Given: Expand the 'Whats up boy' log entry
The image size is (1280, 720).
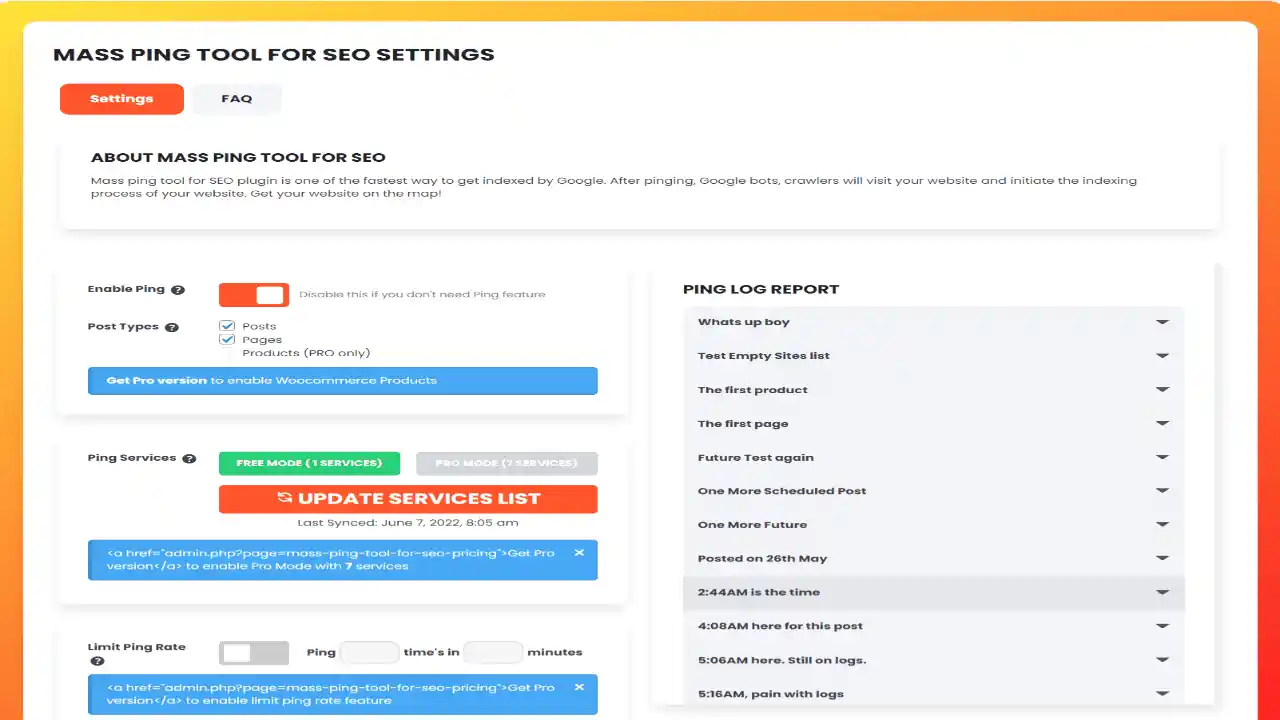Looking at the screenshot, I should tap(934, 322).
